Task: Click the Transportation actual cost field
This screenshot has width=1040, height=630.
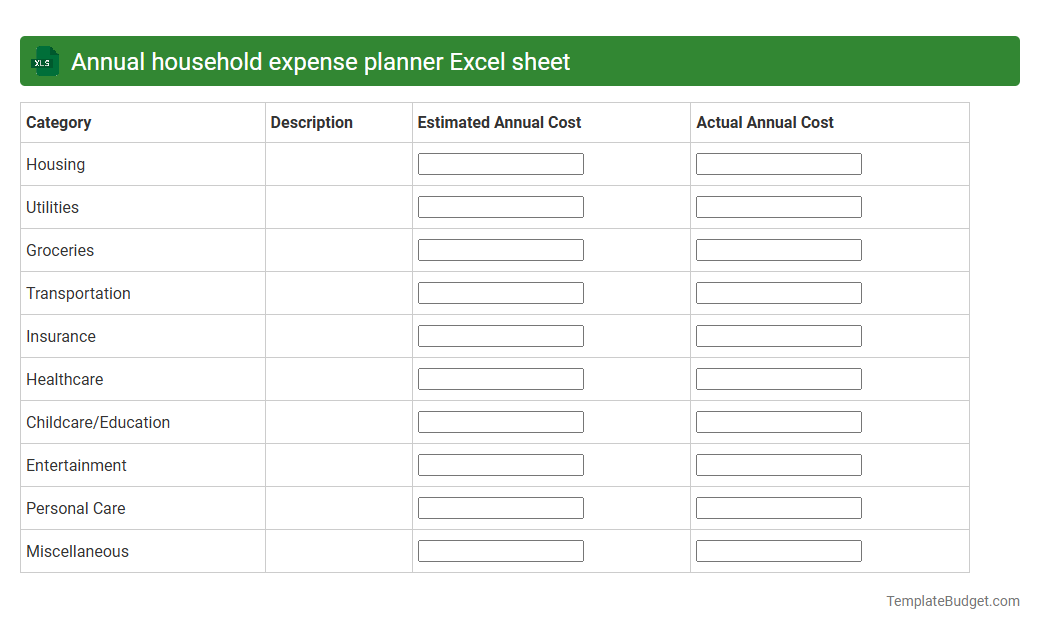Action: pyautogui.click(x=778, y=292)
